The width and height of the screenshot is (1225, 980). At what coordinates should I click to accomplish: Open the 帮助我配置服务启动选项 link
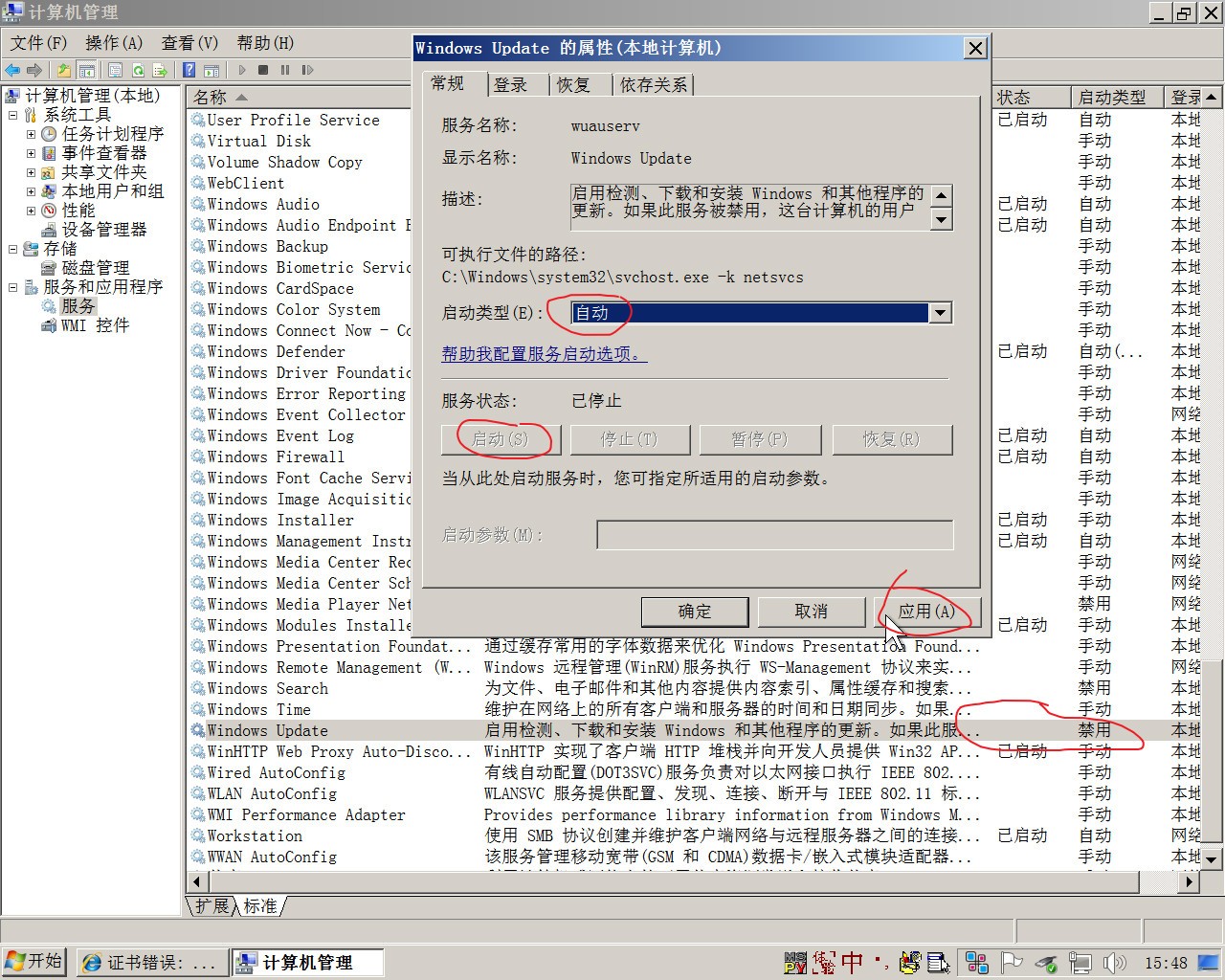tap(545, 354)
